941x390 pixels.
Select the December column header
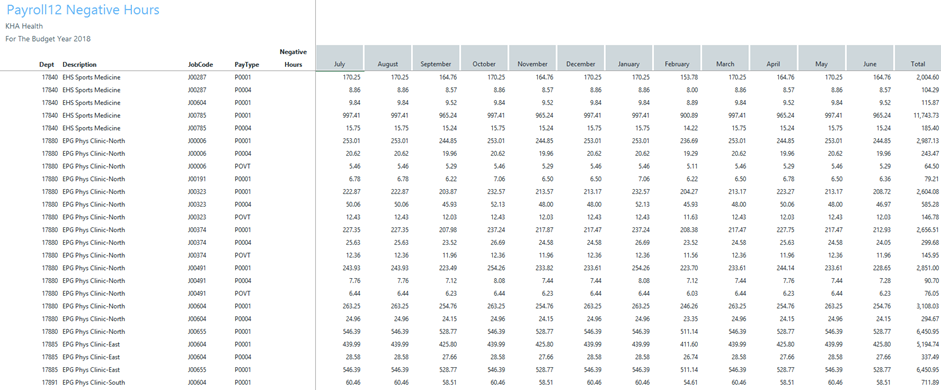click(x=581, y=58)
